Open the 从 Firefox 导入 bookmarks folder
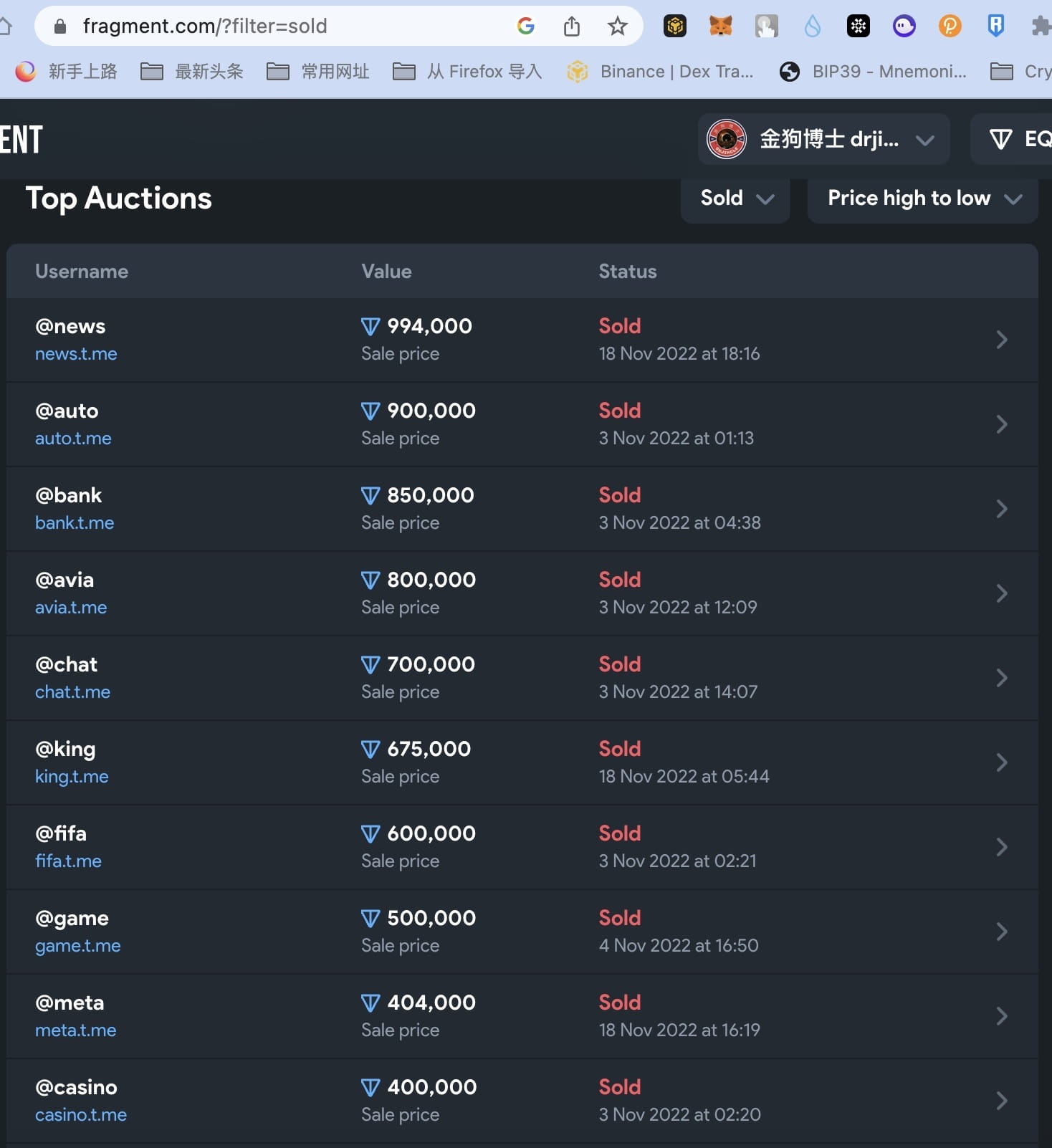 coord(466,71)
